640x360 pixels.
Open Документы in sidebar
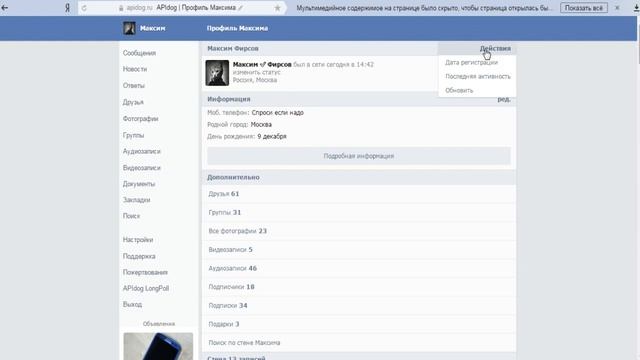click(x=139, y=184)
